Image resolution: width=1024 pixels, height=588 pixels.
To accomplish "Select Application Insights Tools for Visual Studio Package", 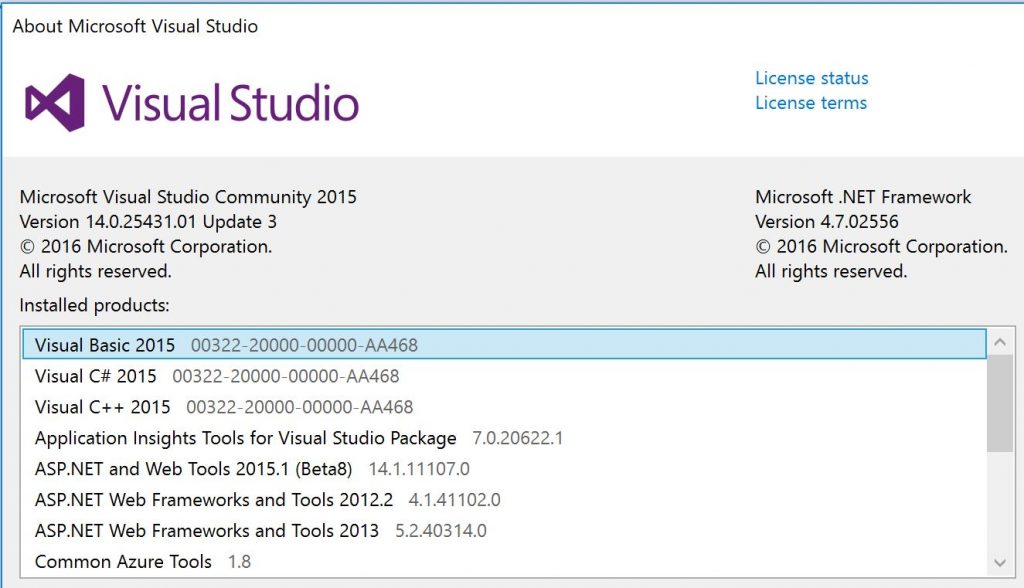I will click(504, 438).
